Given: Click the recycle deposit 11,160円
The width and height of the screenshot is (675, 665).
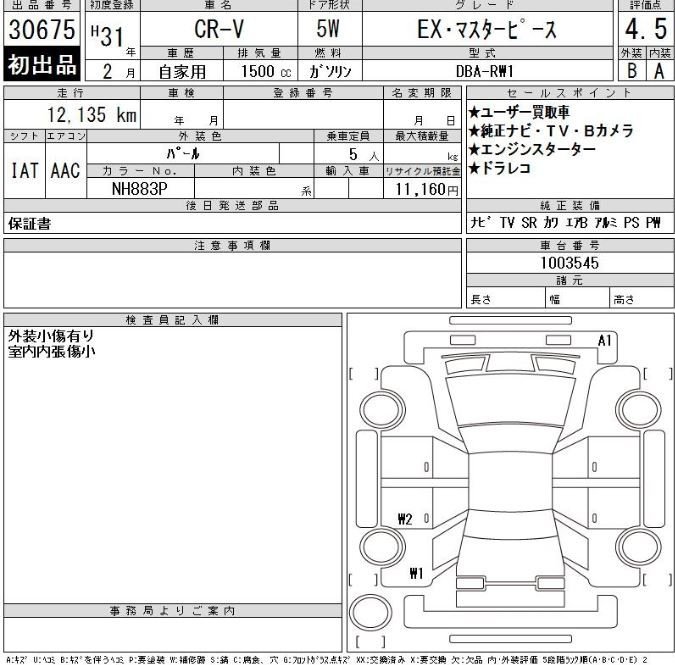Looking at the screenshot, I should coord(427,189).
